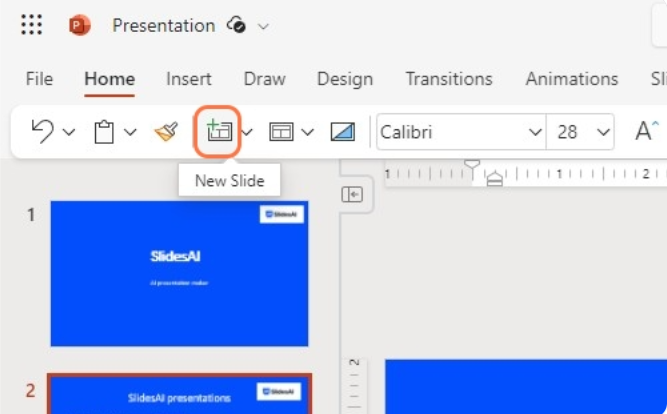Open the Insert ribbon tab
Screen dimensions: 667x414
click(189, 79)
